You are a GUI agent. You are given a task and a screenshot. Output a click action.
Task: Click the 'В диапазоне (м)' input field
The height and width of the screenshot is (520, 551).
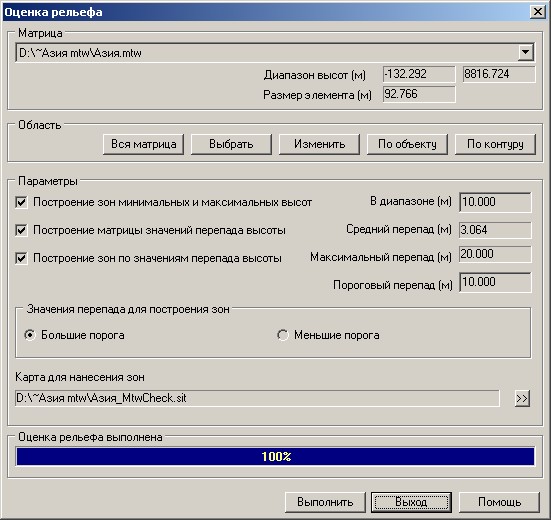click(x=495, y=202)
